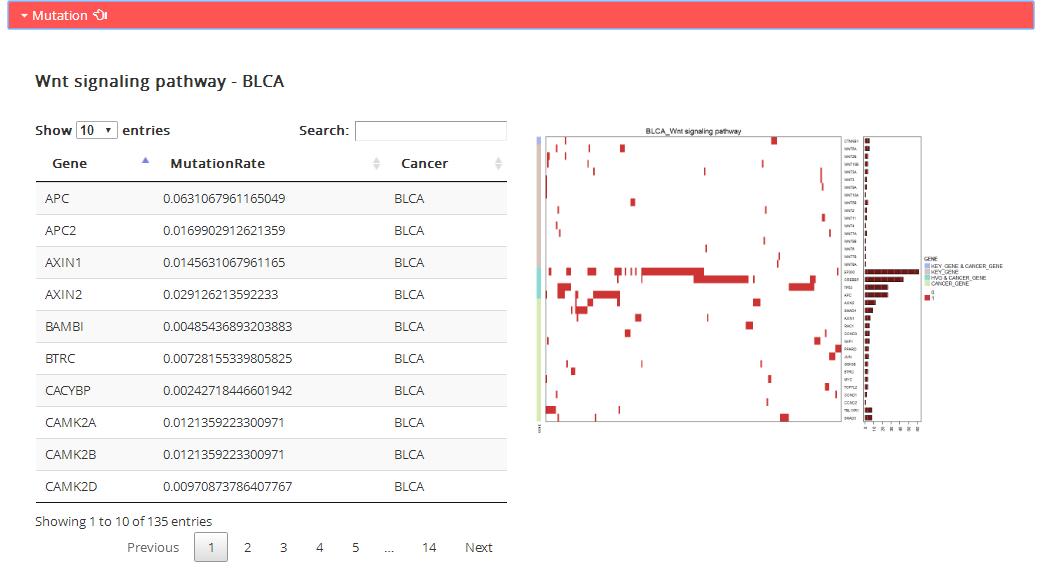Jump to page 2 of results
1049x576 pixels.
(247, 547)
